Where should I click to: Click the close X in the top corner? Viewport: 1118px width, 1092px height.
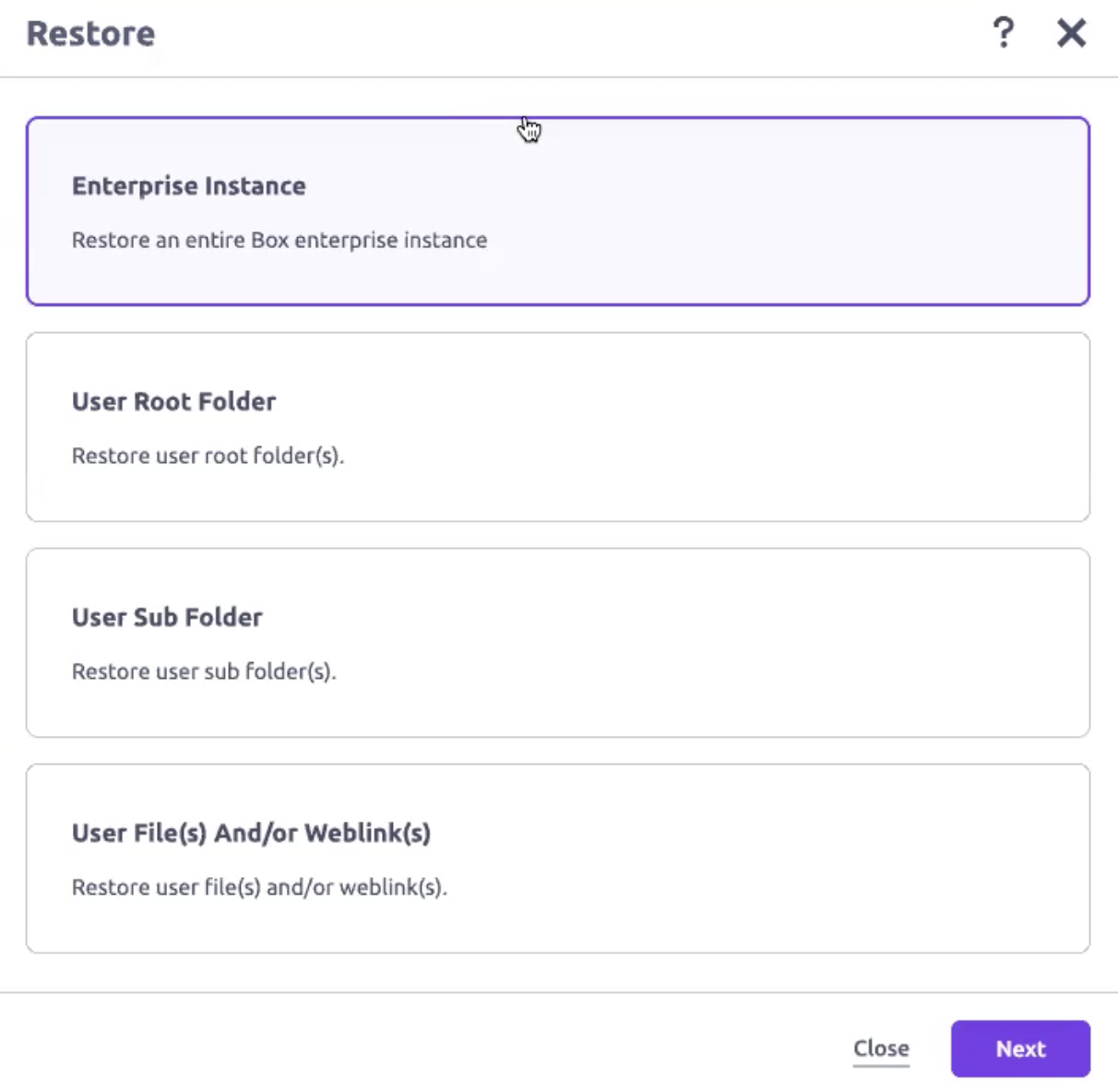tap(1071, 33)
